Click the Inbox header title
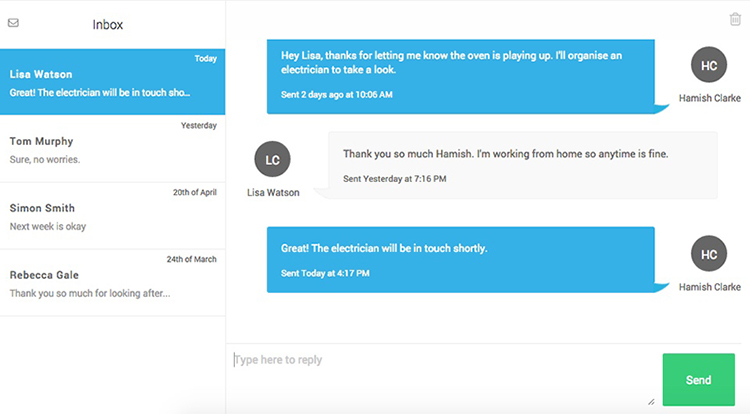The width and height of the screenshot is (750, 414). (x=108, y=24)
